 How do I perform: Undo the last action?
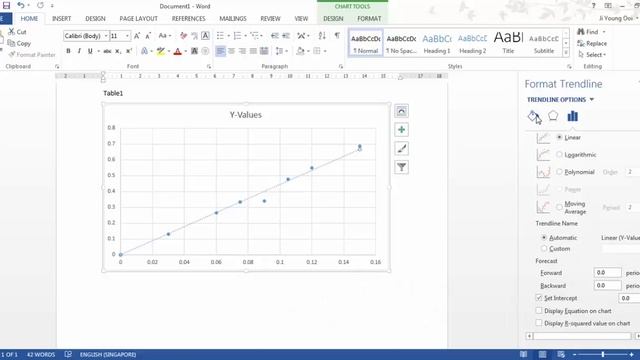coord(21,5)
